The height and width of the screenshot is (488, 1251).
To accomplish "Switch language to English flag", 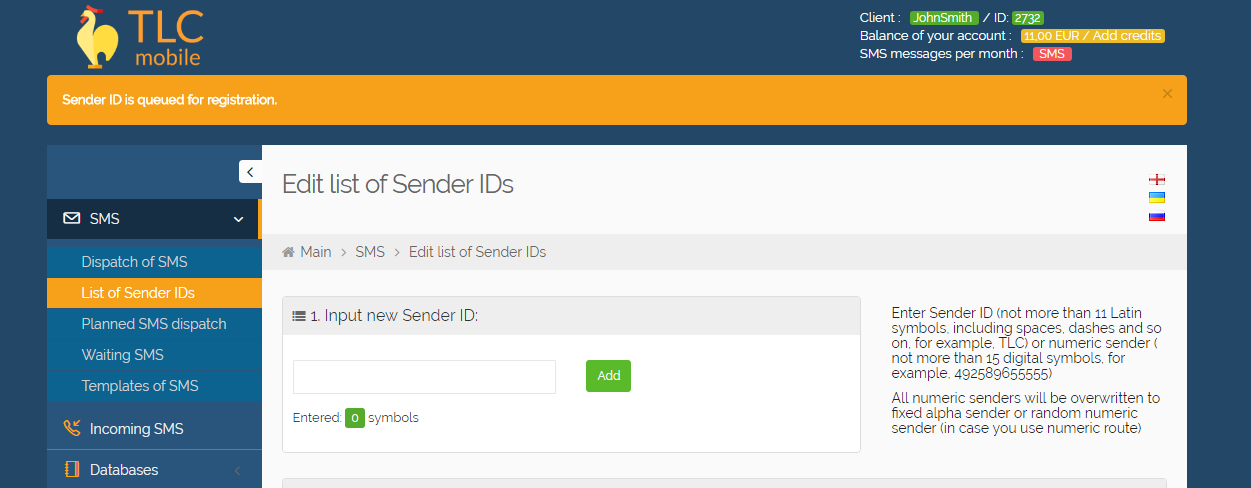I will 1157,180.
